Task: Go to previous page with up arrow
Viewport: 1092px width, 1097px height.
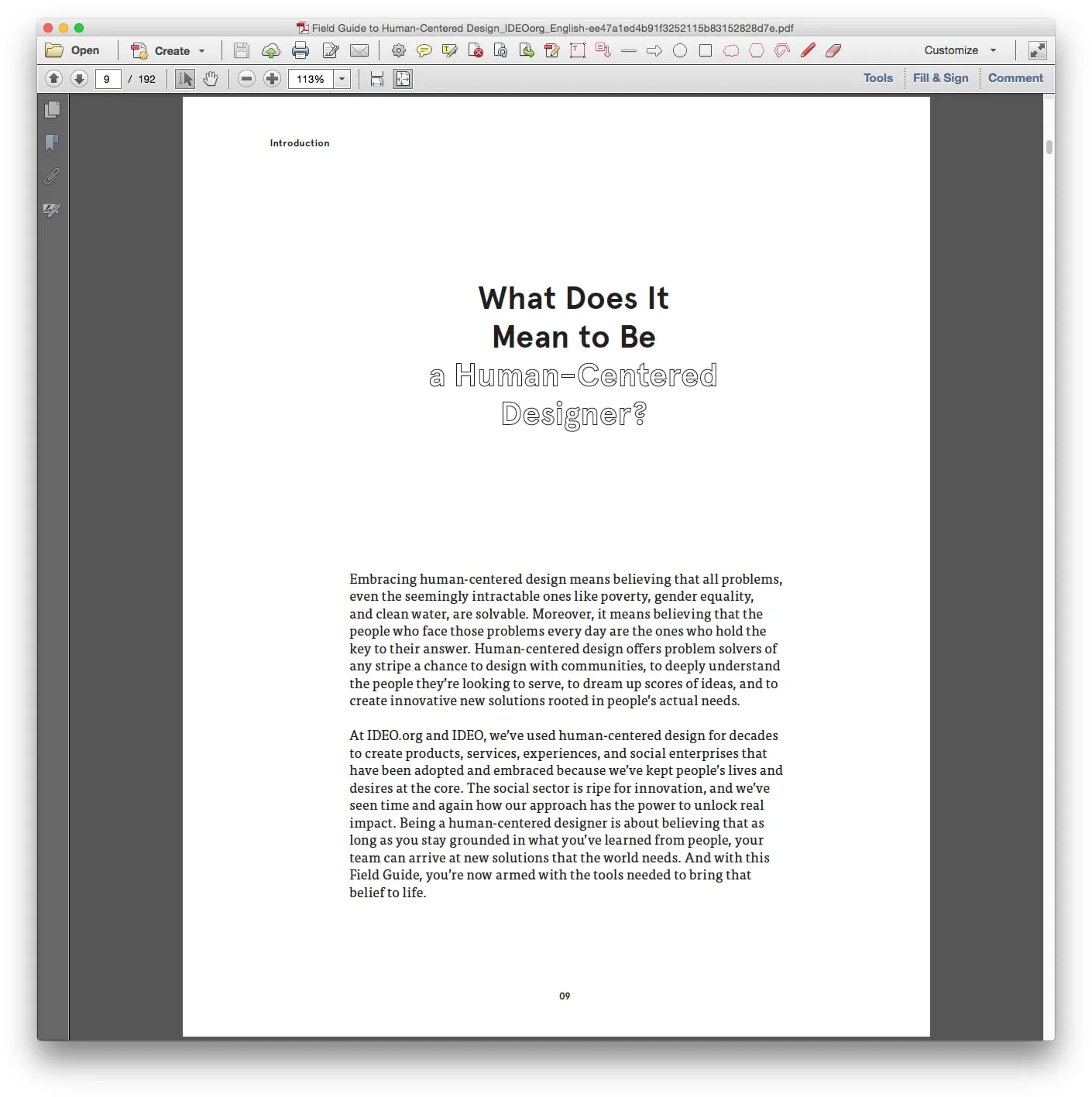Action: [x=53, y=78]
